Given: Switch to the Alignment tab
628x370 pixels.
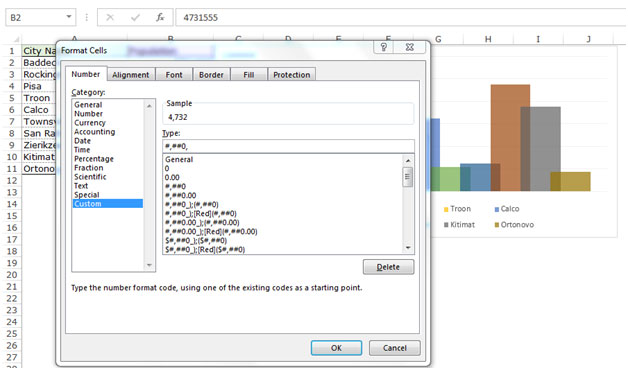Looking at the screenshot, I should coord(131,75).
